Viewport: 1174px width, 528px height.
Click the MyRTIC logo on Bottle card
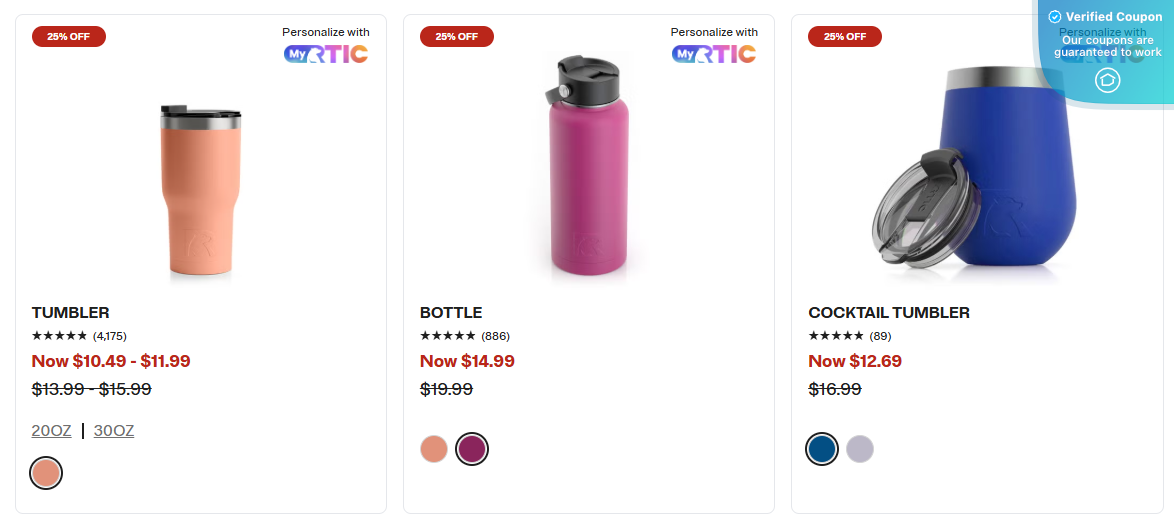(714, 54)
